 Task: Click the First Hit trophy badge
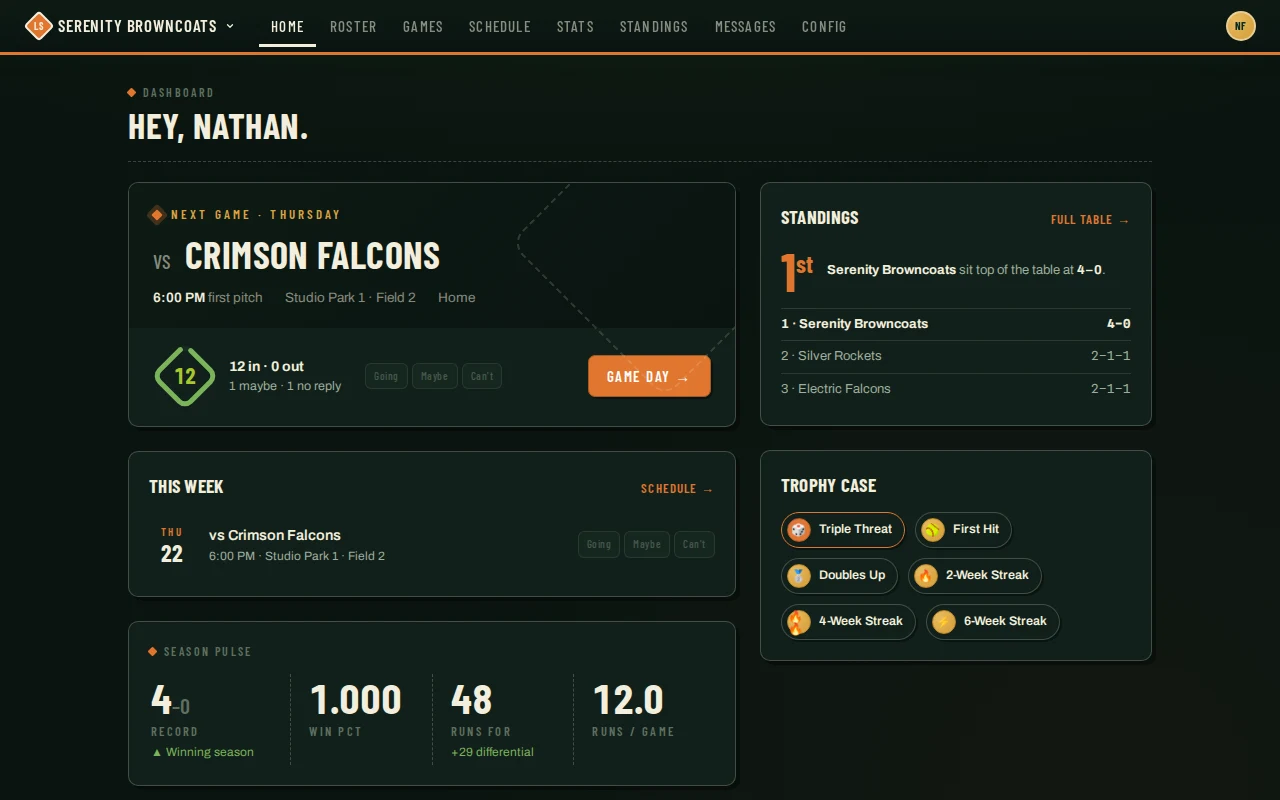pyautogui.click(x=964, y=530)
